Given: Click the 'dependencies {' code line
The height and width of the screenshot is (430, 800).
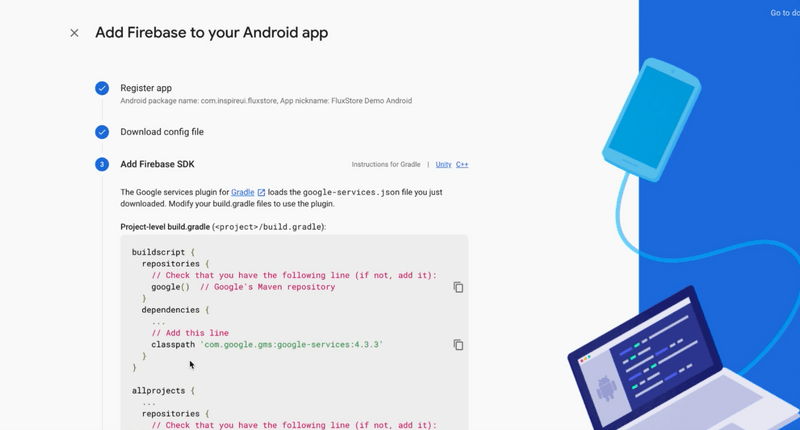Looking at the screenshot, I should (176, 310).
